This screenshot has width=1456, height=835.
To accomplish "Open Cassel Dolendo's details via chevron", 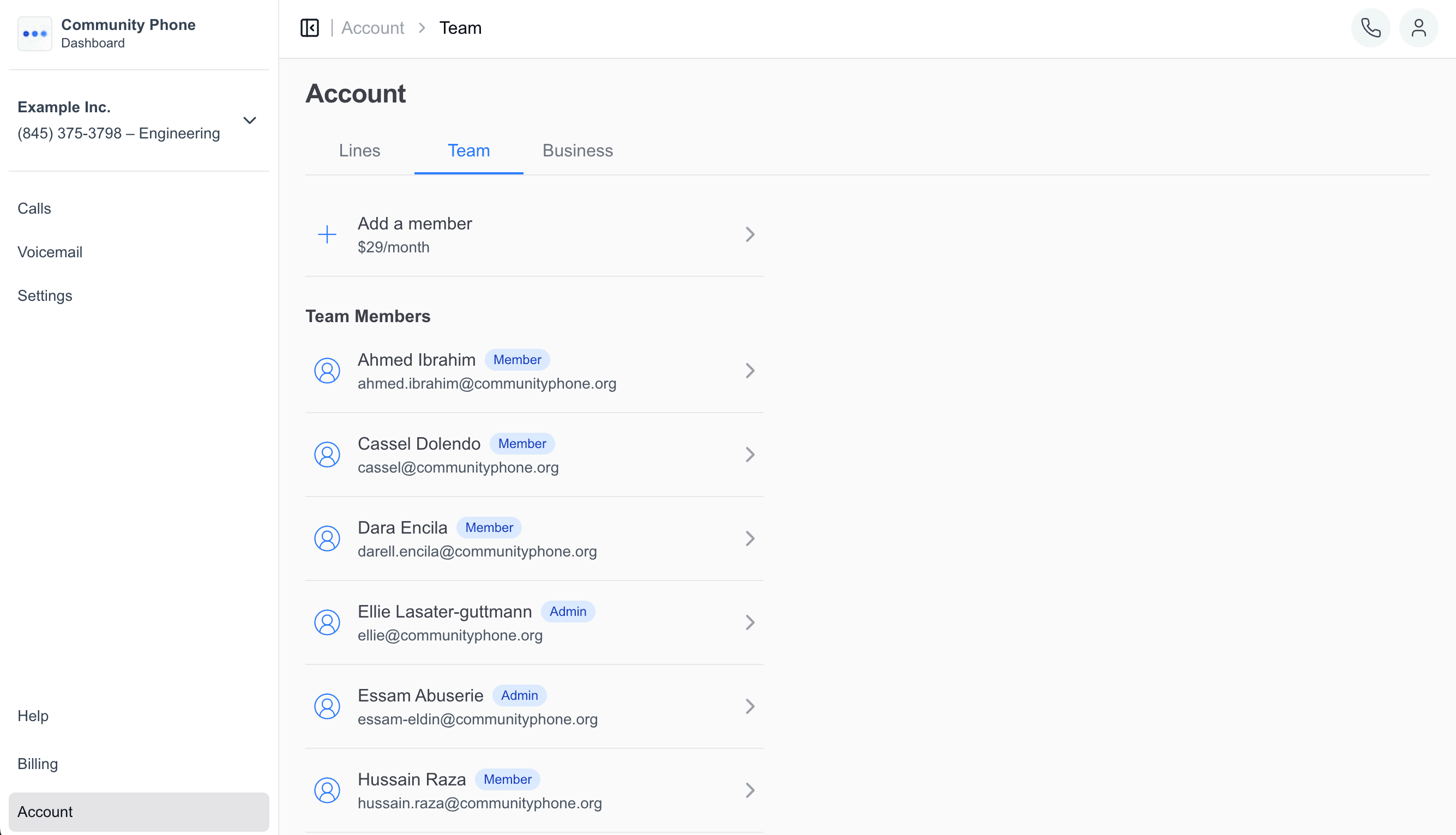I will point(750,454).
